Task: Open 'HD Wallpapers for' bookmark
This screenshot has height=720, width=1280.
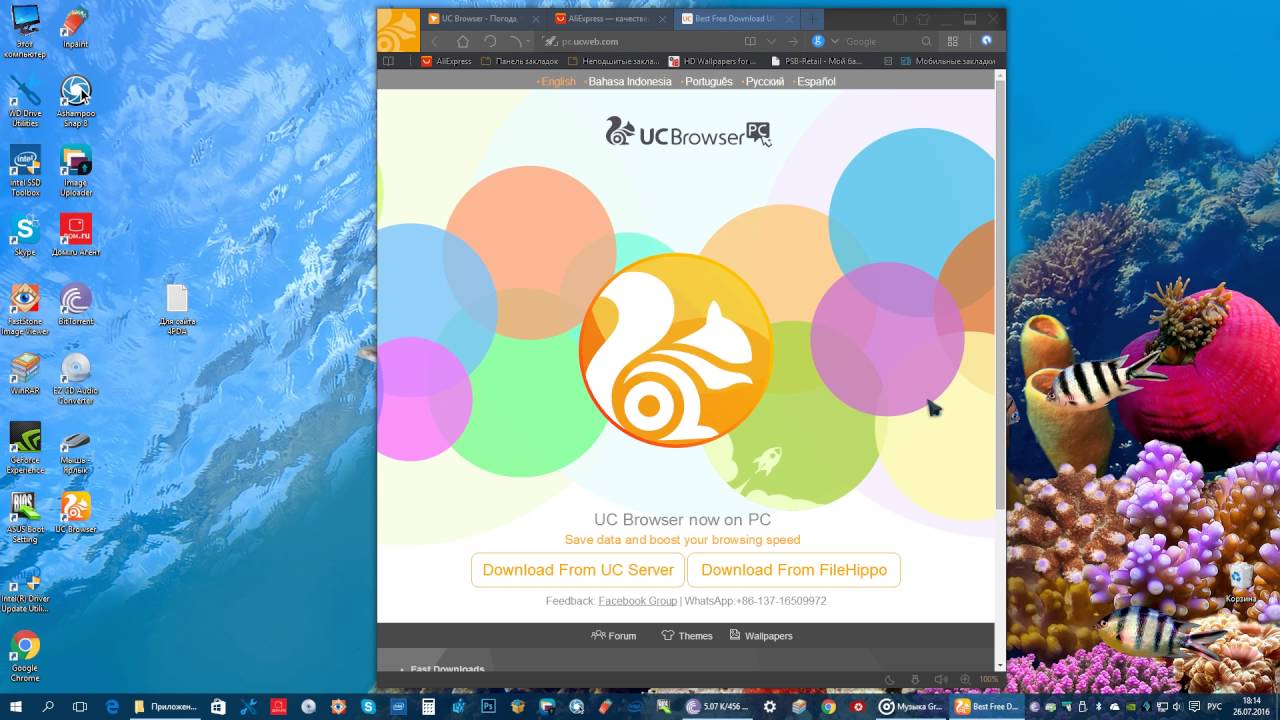Action: (x=712, y=61)
